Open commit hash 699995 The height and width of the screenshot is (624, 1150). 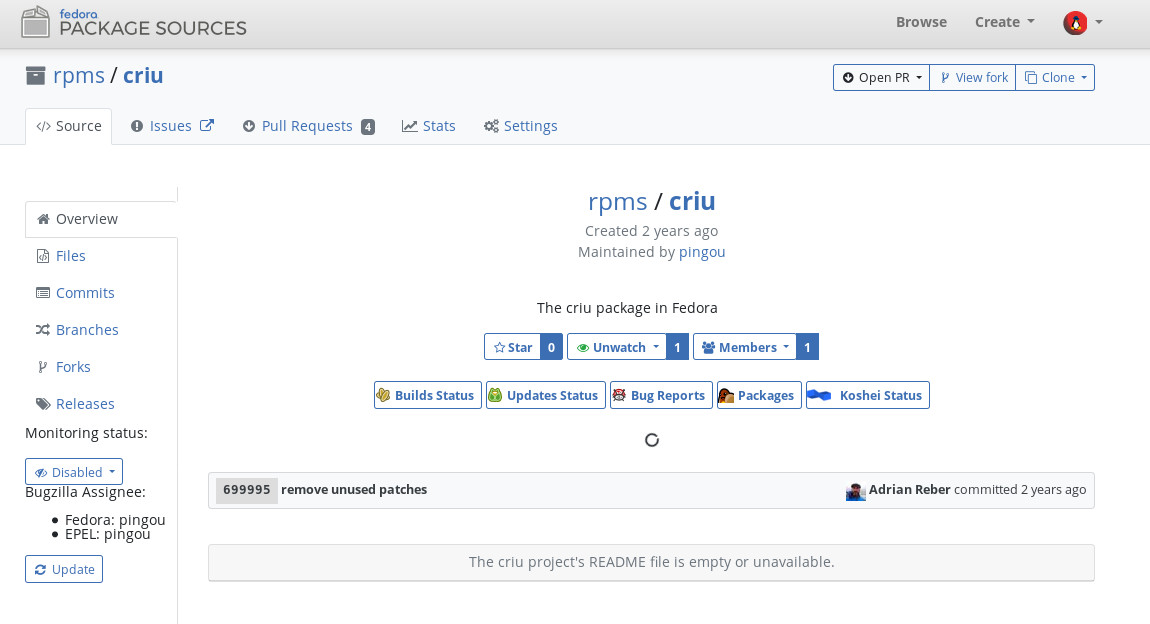click(x=246, y=490)
